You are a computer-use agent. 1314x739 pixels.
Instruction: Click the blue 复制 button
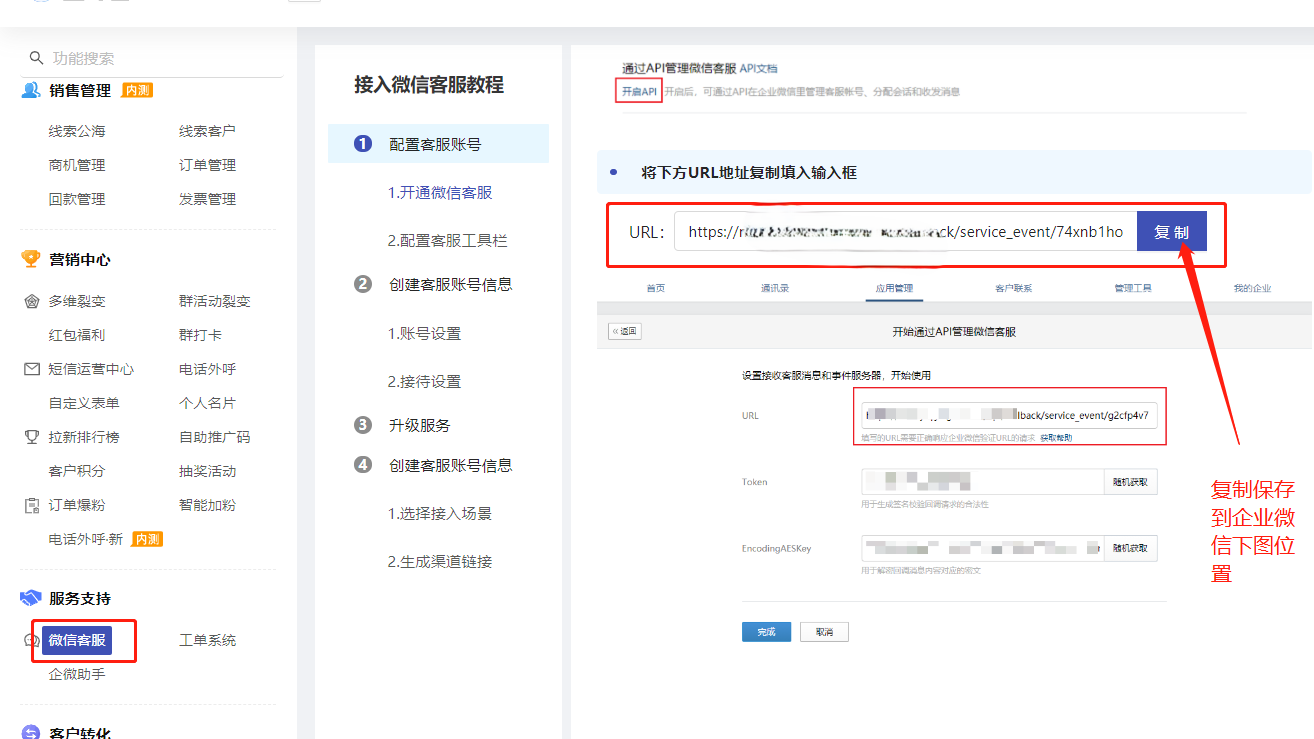tap(1172, 231)
